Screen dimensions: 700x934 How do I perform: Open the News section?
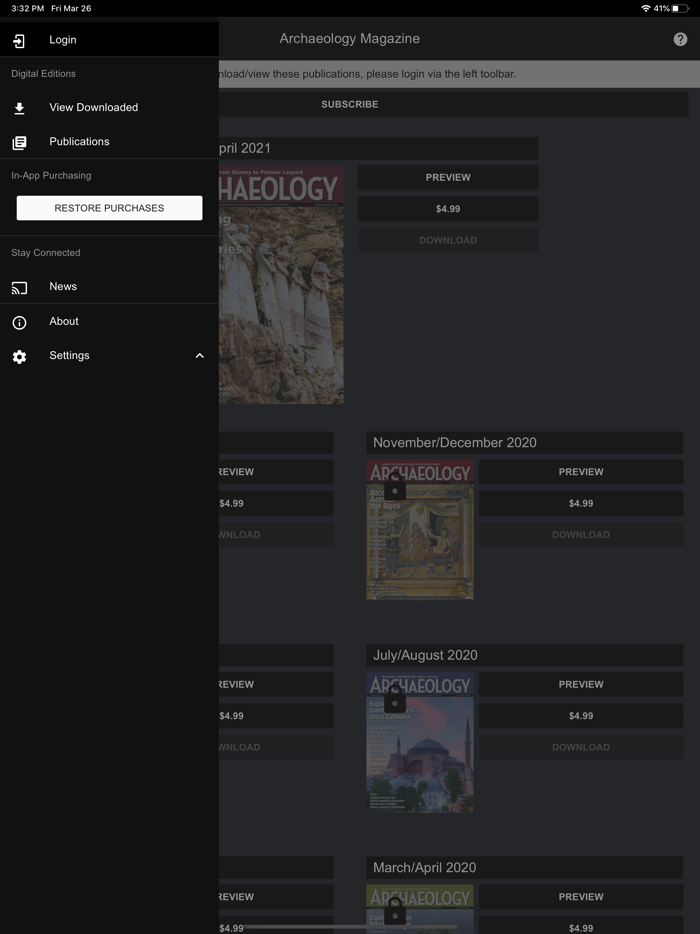click(109, 287)
